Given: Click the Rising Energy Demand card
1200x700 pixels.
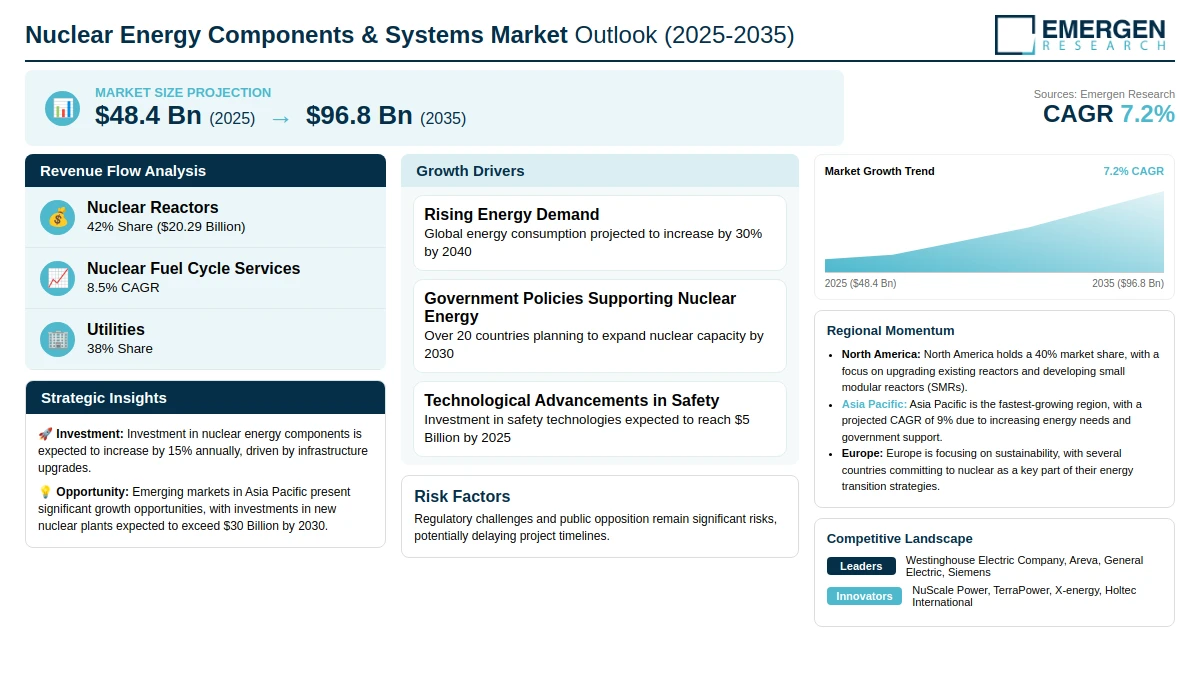Looking at the screenshot, I should [x=600, y=233].
